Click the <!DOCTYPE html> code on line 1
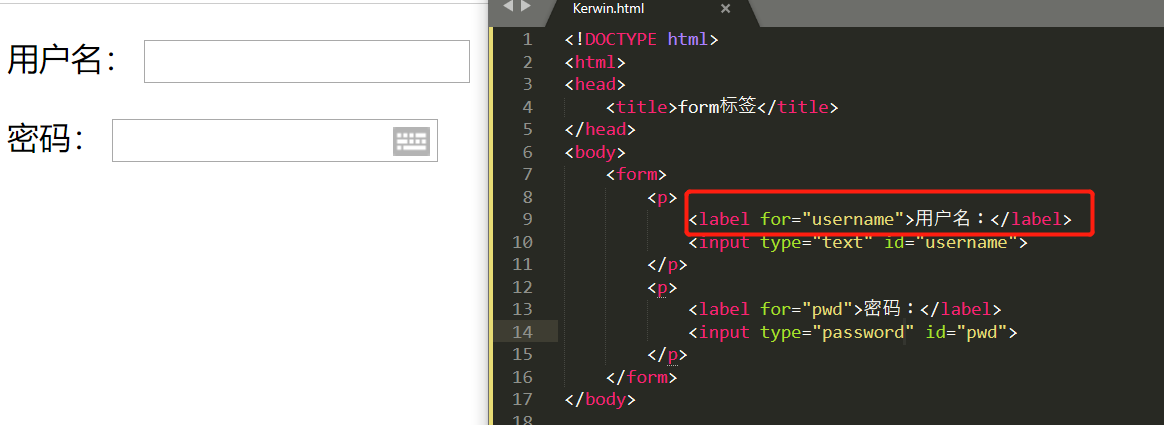This screenshot has width=1164, height=425. tap(641, 39)
